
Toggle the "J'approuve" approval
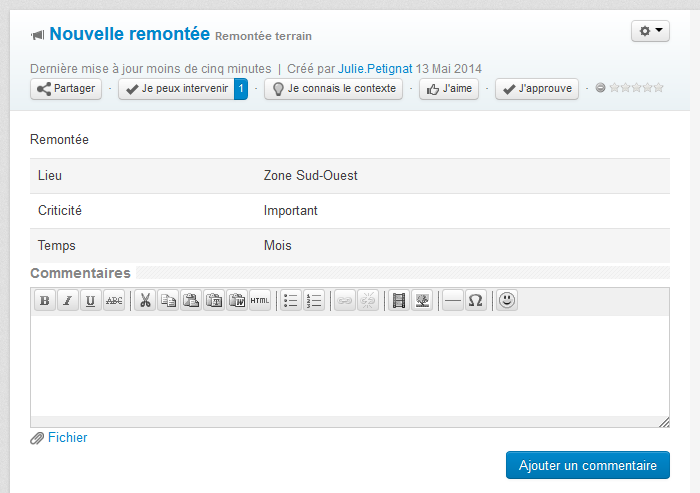538,89
